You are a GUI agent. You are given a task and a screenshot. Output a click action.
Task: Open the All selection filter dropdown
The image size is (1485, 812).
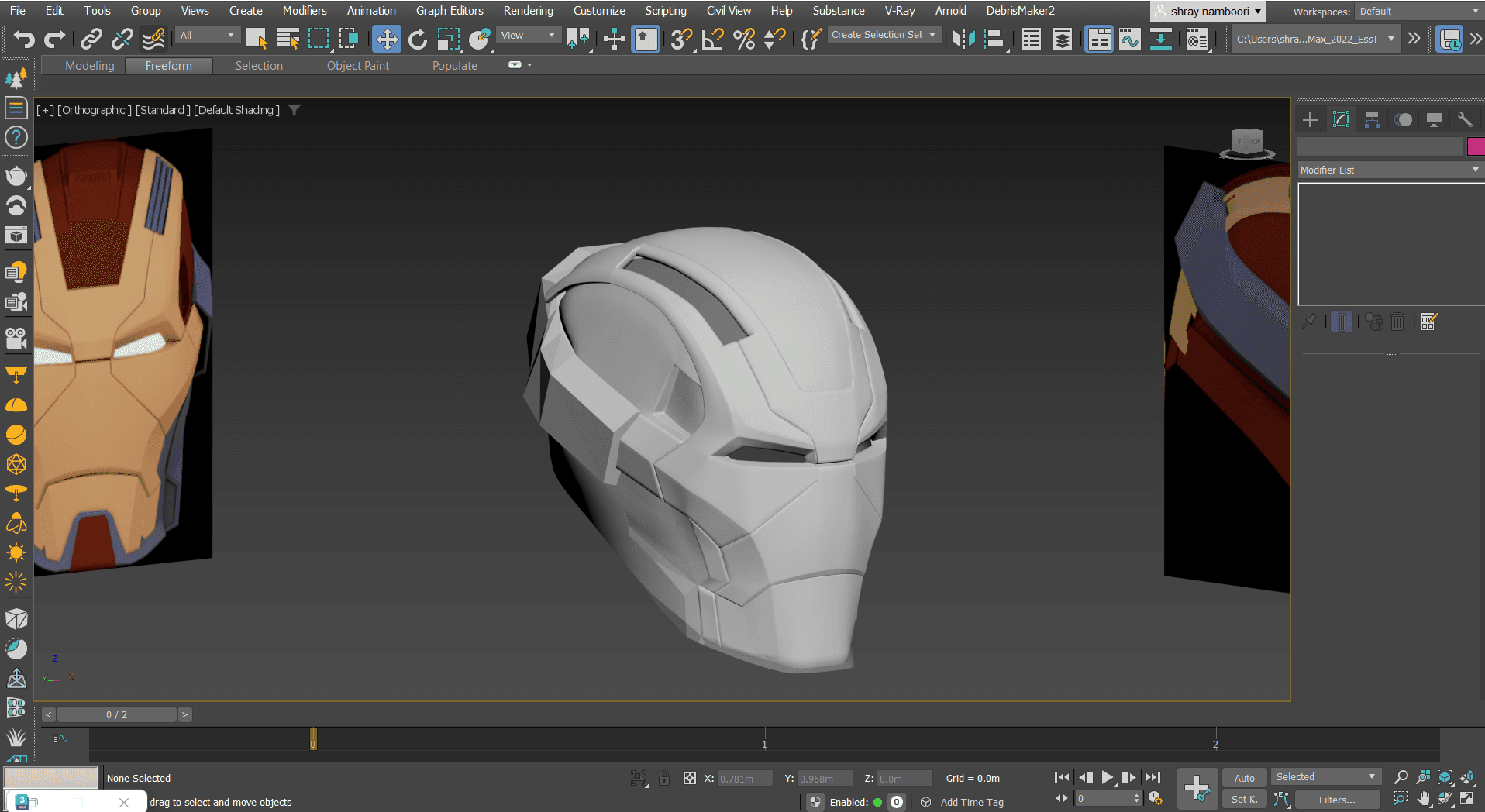[x=206, y=36]
